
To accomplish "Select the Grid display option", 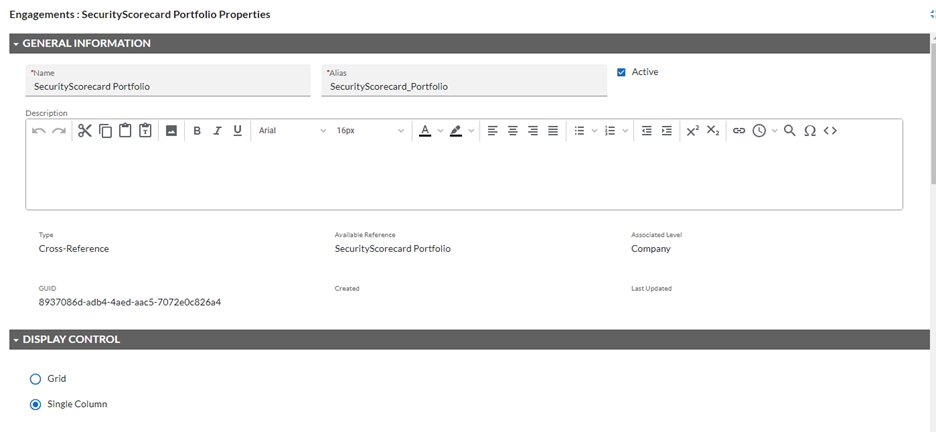I will tap(35, 379).
